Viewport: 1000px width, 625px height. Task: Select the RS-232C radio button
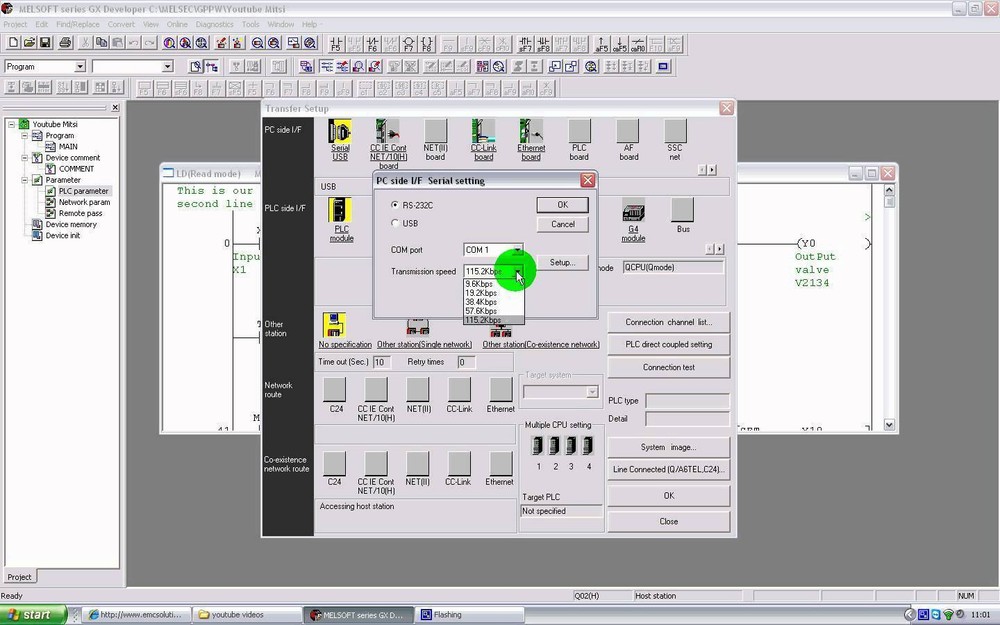click(x=395, y=205)
